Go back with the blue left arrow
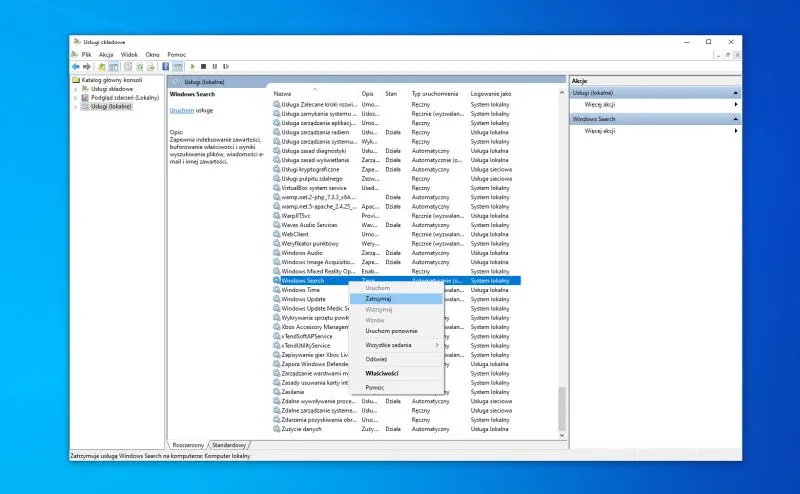 pos(76,67)
